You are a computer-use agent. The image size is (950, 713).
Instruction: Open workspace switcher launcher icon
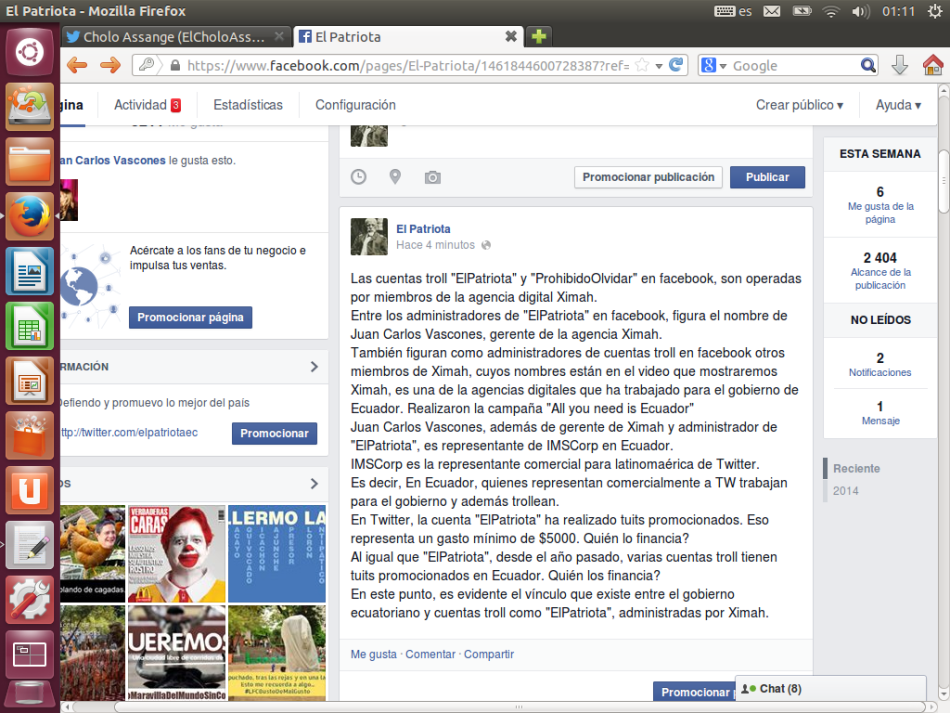coord(30,654)
